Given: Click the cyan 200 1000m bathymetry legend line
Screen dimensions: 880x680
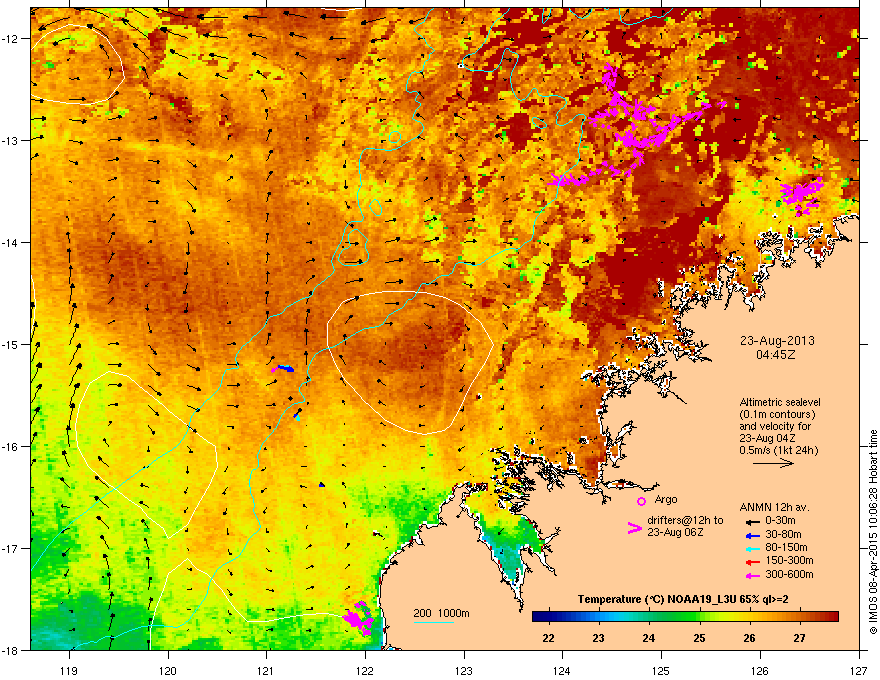Looking at the screenshot, I should [434, 622].
